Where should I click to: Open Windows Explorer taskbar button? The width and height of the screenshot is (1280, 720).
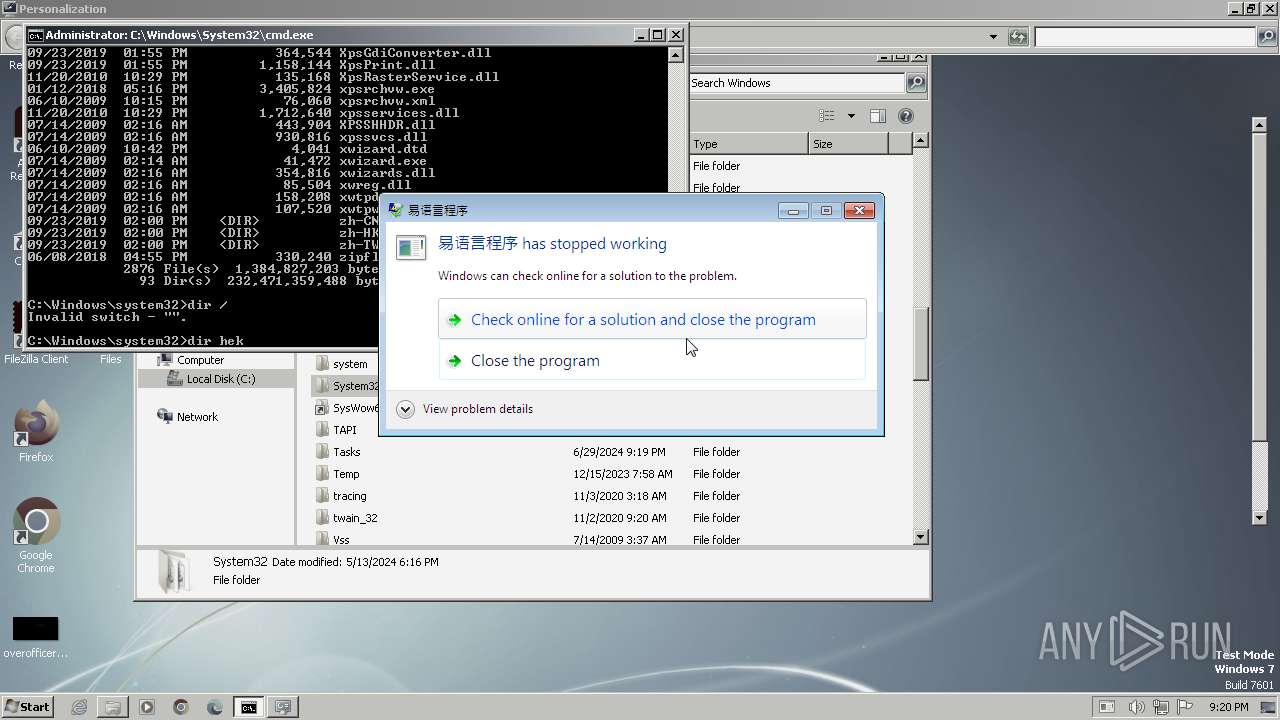pos(113,707)
